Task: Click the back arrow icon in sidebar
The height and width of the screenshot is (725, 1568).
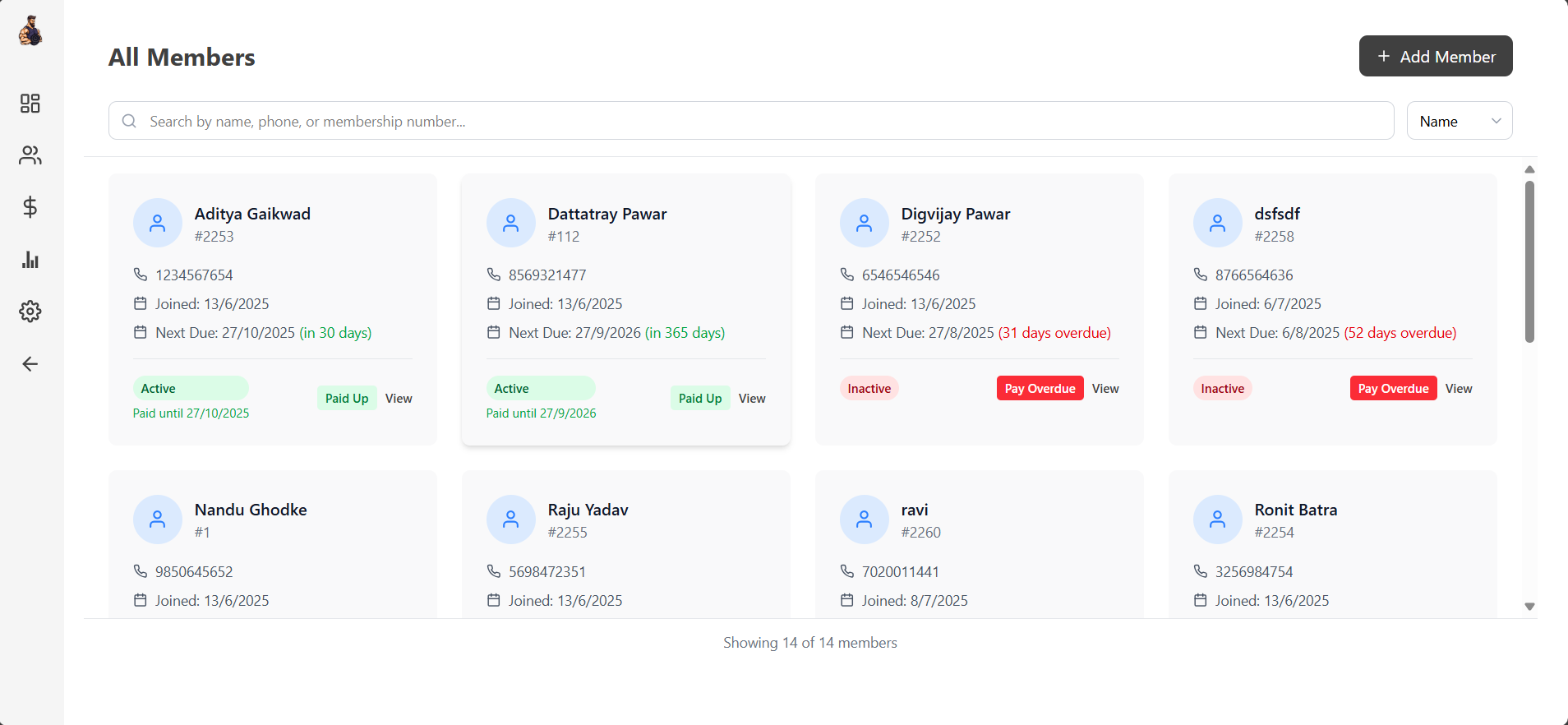Action: [x=30, y=364]
